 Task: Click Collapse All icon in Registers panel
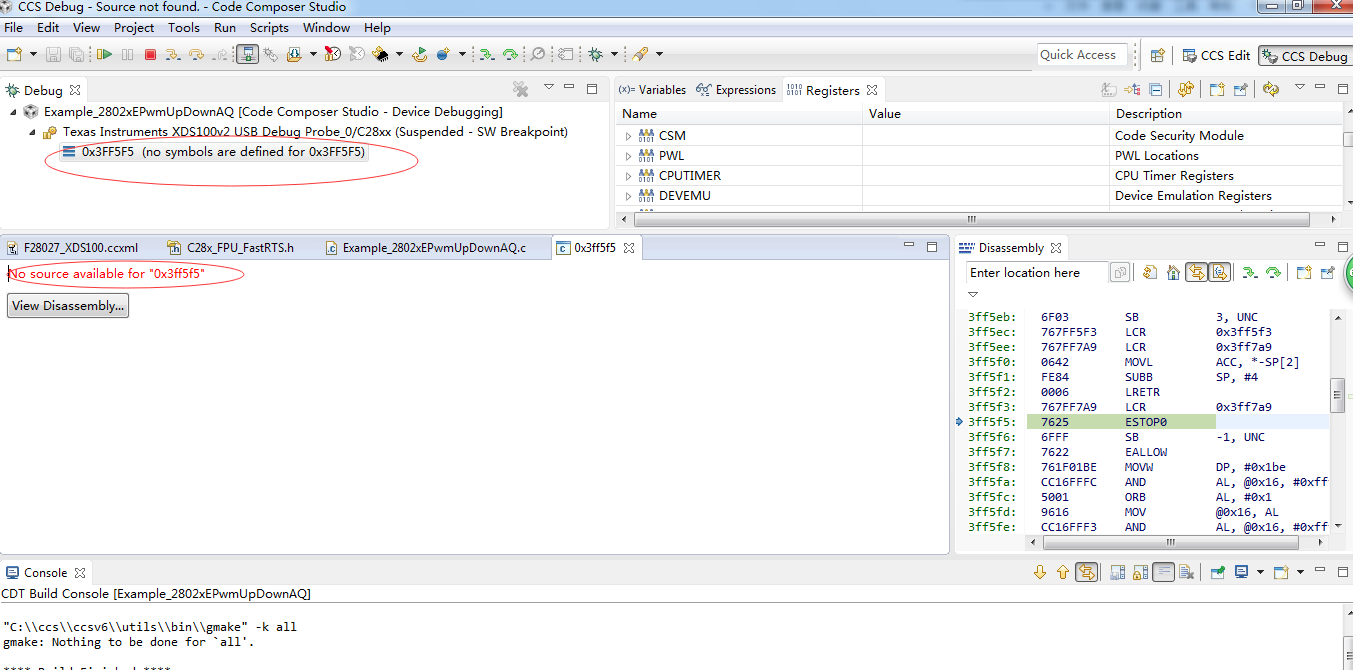(1155, 90)
